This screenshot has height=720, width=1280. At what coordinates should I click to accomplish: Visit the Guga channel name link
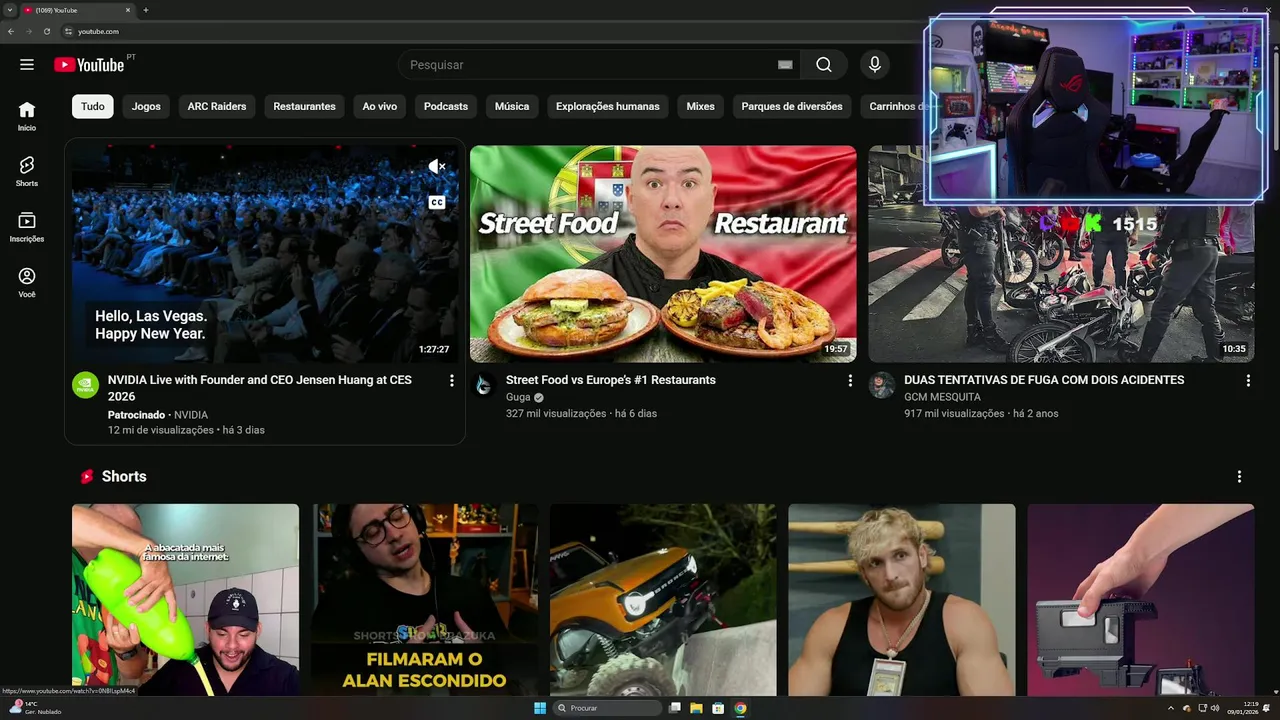518,397
